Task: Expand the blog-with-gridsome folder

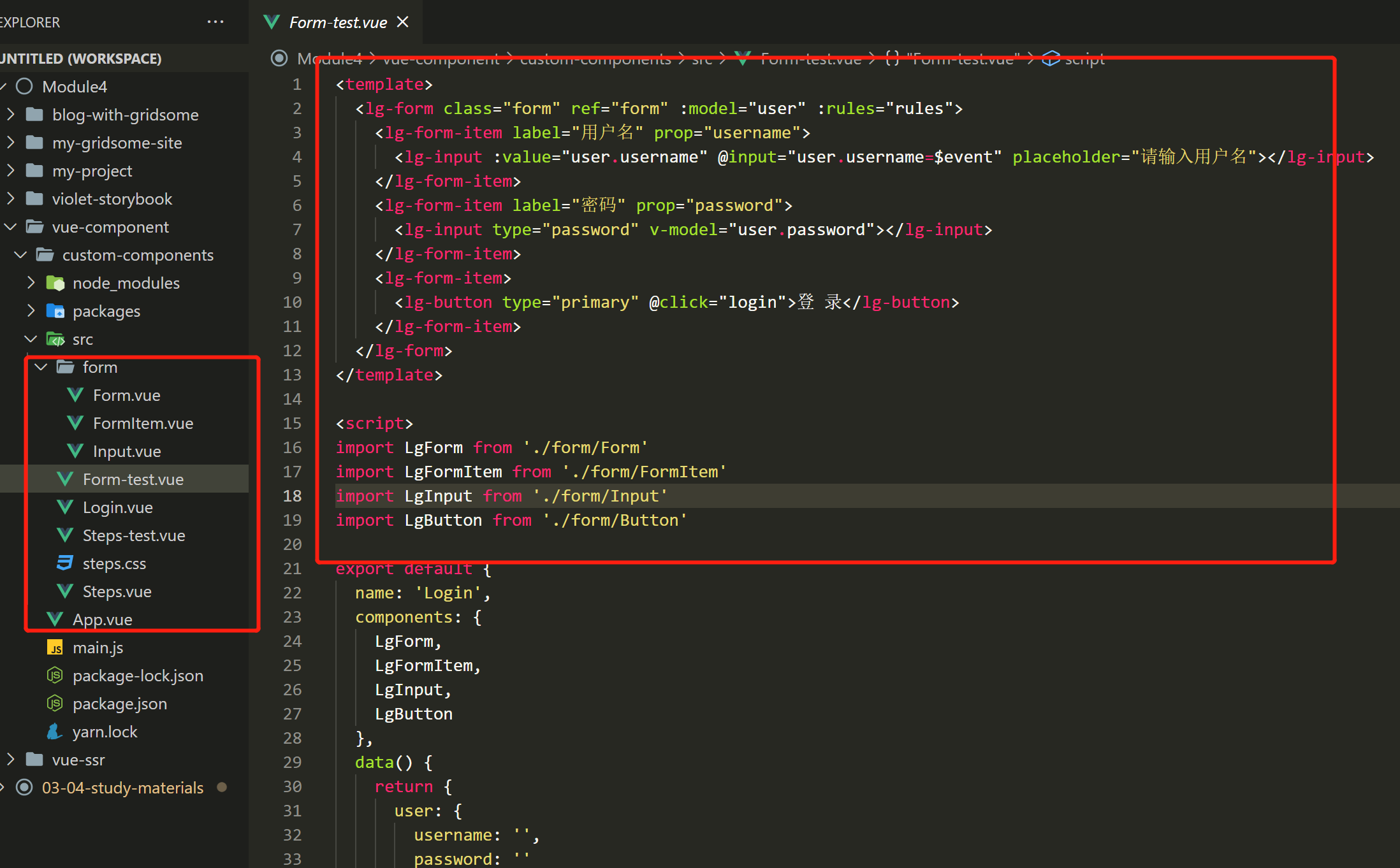Action: 10,115
